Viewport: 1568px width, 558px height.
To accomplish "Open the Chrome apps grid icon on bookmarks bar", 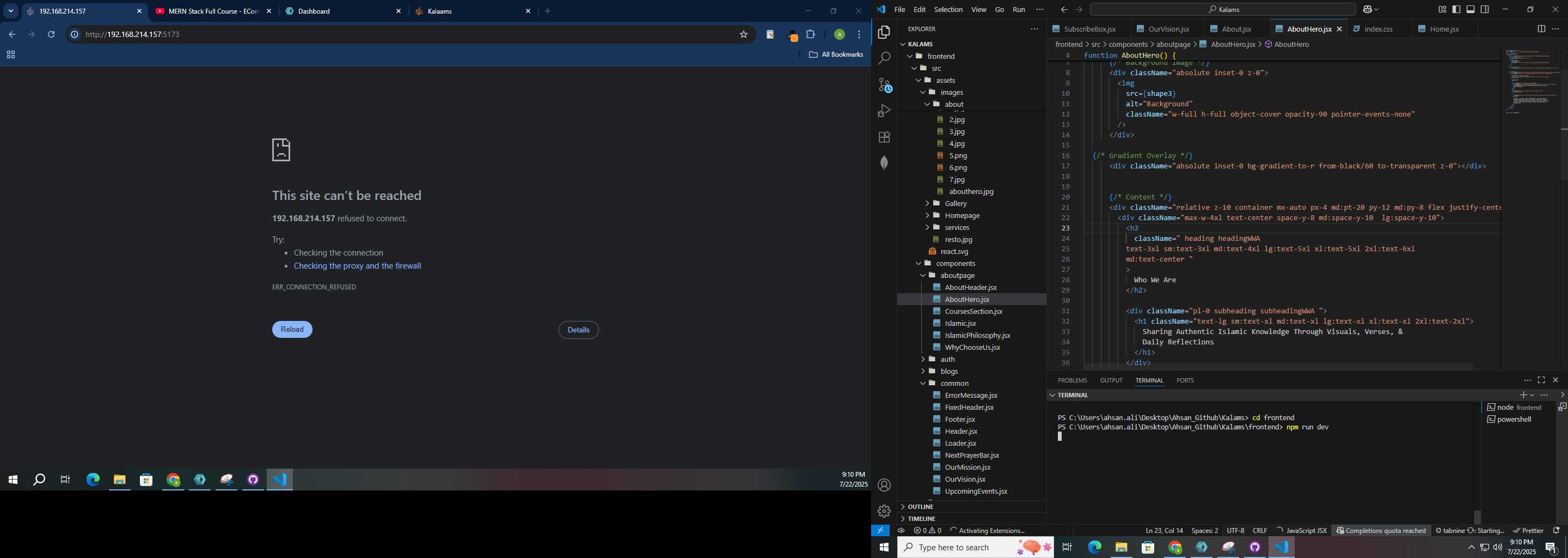I will [x=10, y=55].
